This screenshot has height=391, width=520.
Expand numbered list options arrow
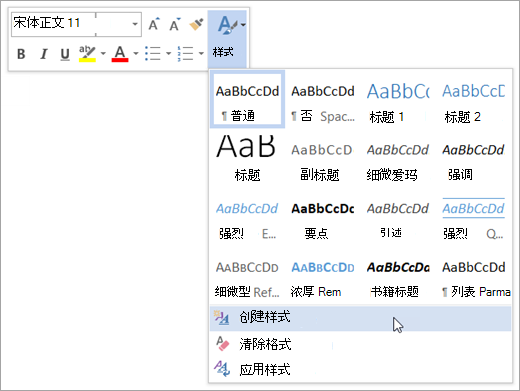pos(201,53)
